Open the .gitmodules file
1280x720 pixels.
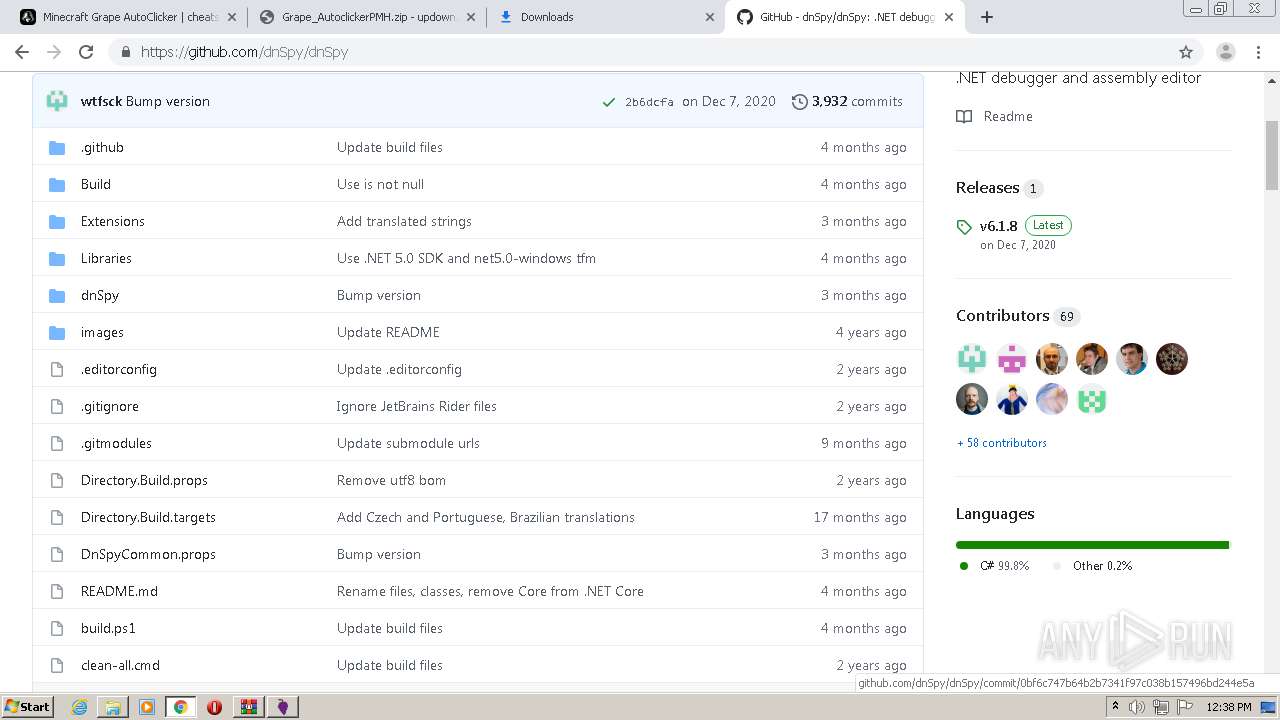[x=116, y=444]
